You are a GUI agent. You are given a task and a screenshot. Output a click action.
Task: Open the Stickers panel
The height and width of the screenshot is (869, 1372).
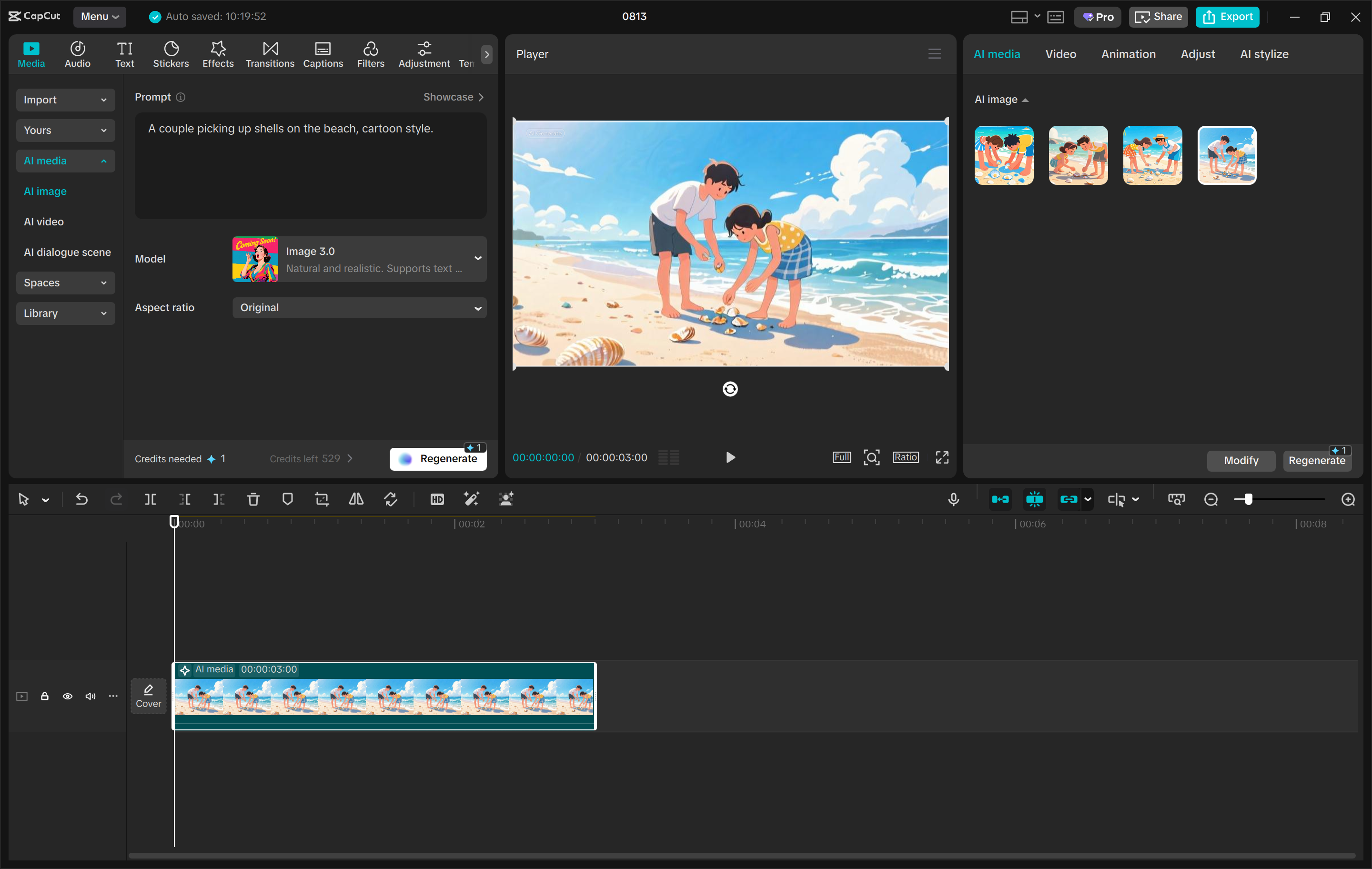(171, 54)
